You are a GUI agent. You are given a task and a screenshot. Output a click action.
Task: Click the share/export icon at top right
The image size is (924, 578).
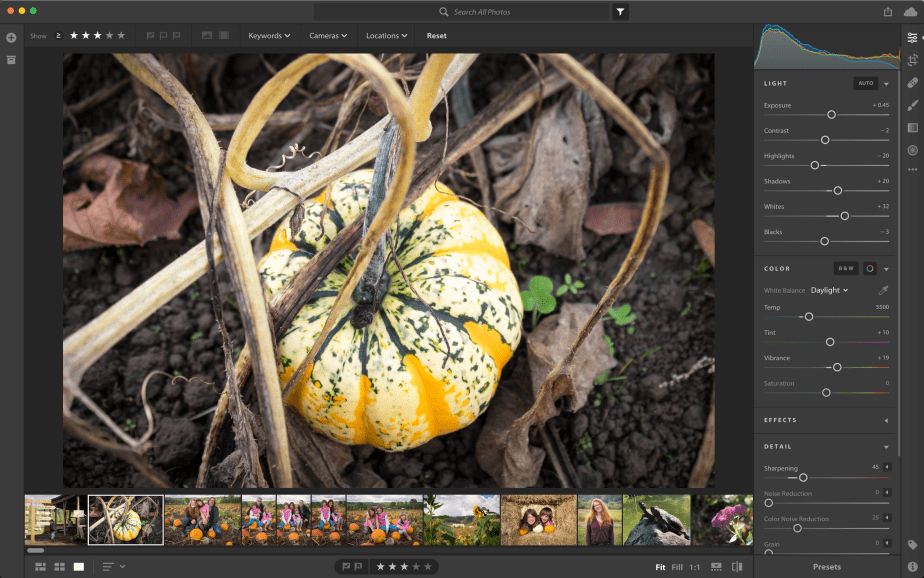click(888, 12)
